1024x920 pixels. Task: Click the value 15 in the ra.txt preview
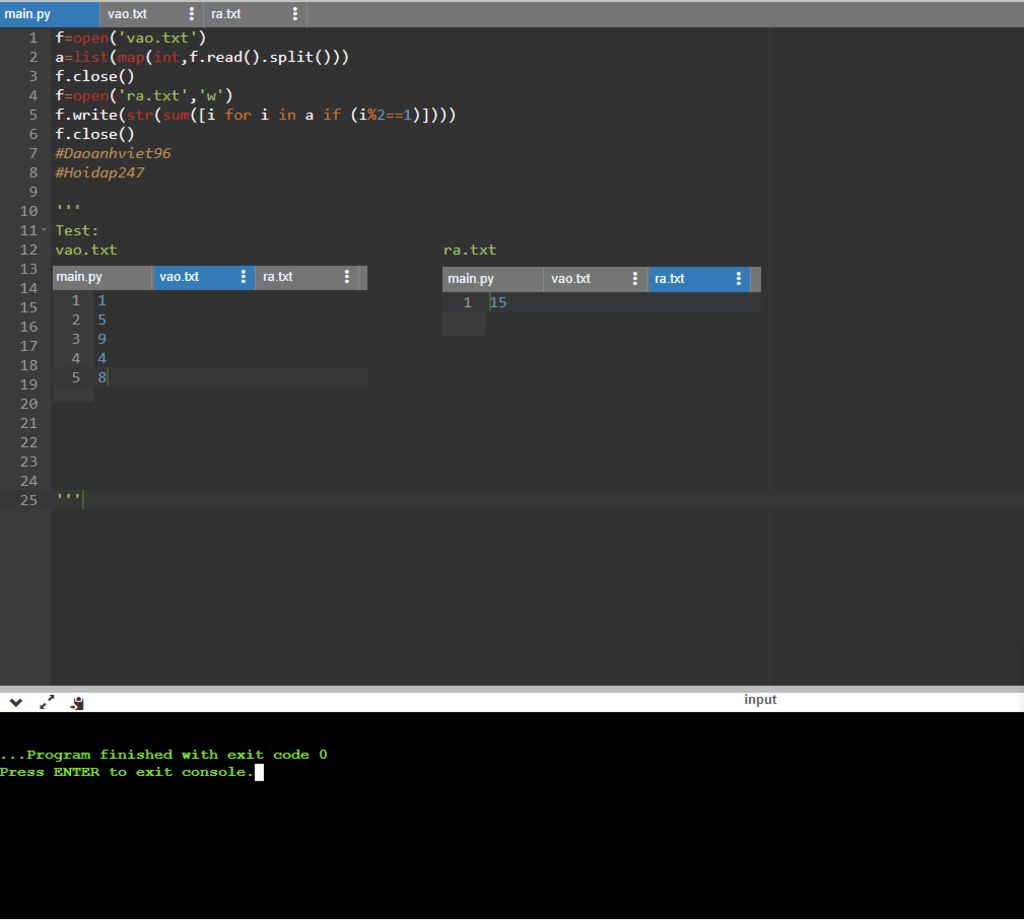tap(498, 302)
